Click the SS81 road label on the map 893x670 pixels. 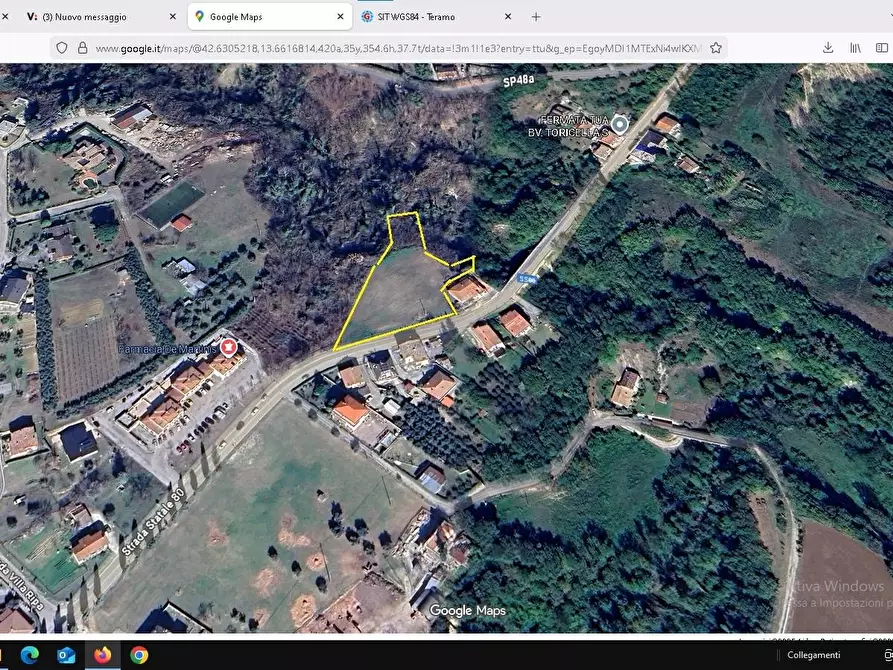pyautogui.click(x=528, y=279)
